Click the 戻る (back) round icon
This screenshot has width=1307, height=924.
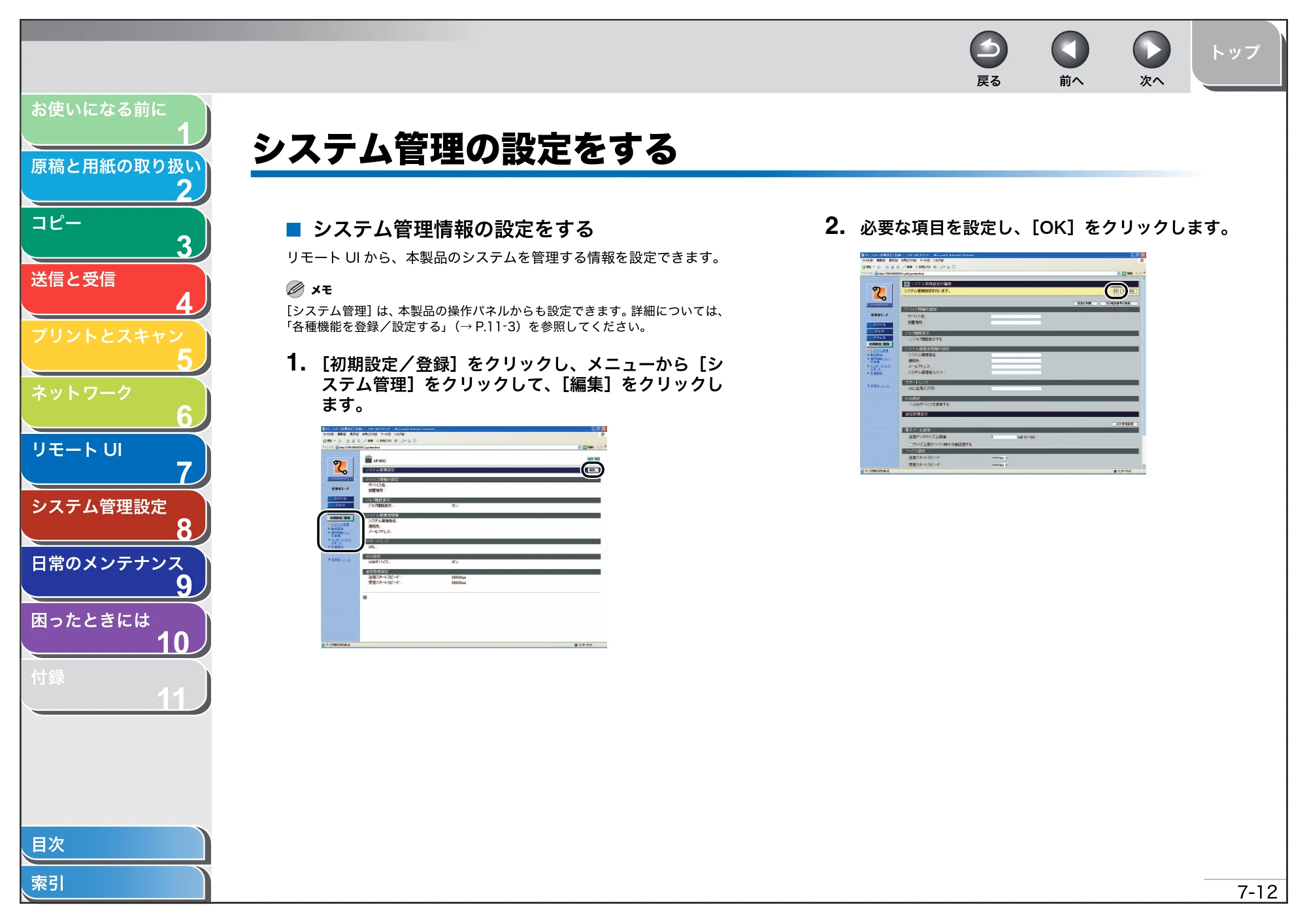pyautogui.click(x=988, y=50)
